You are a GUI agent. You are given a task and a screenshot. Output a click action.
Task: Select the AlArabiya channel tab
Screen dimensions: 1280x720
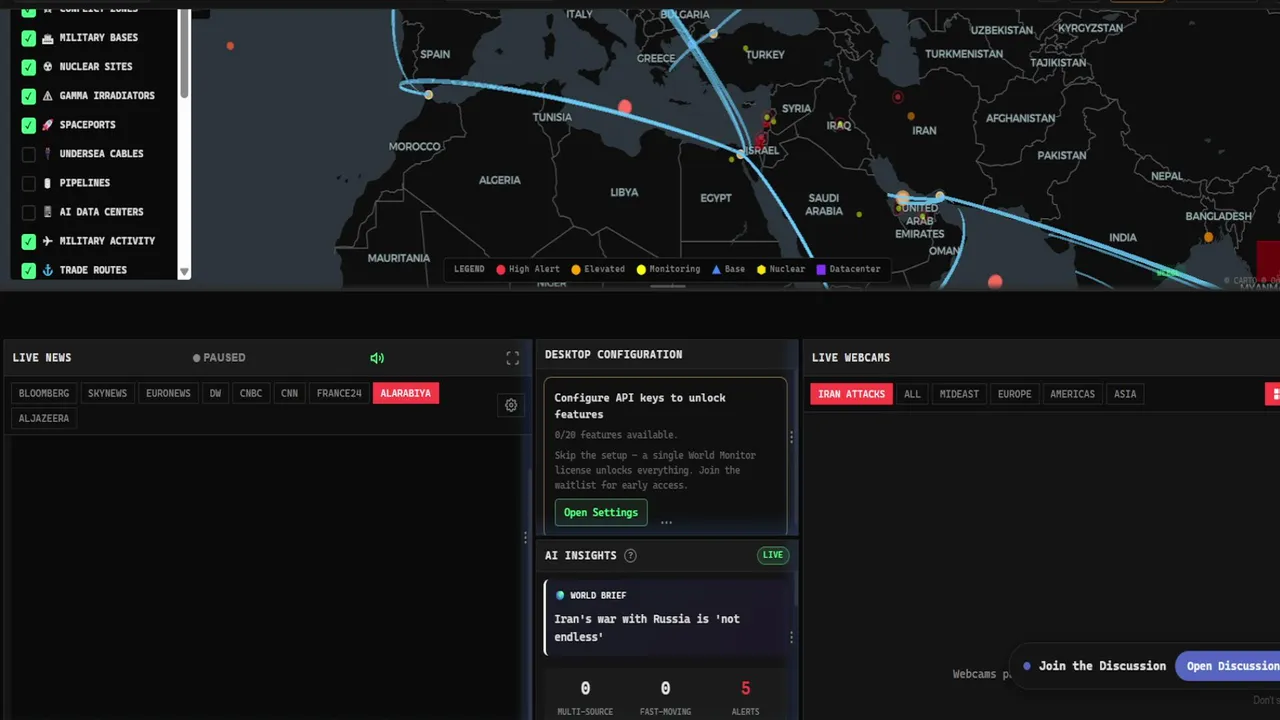[x=406, y=393]
